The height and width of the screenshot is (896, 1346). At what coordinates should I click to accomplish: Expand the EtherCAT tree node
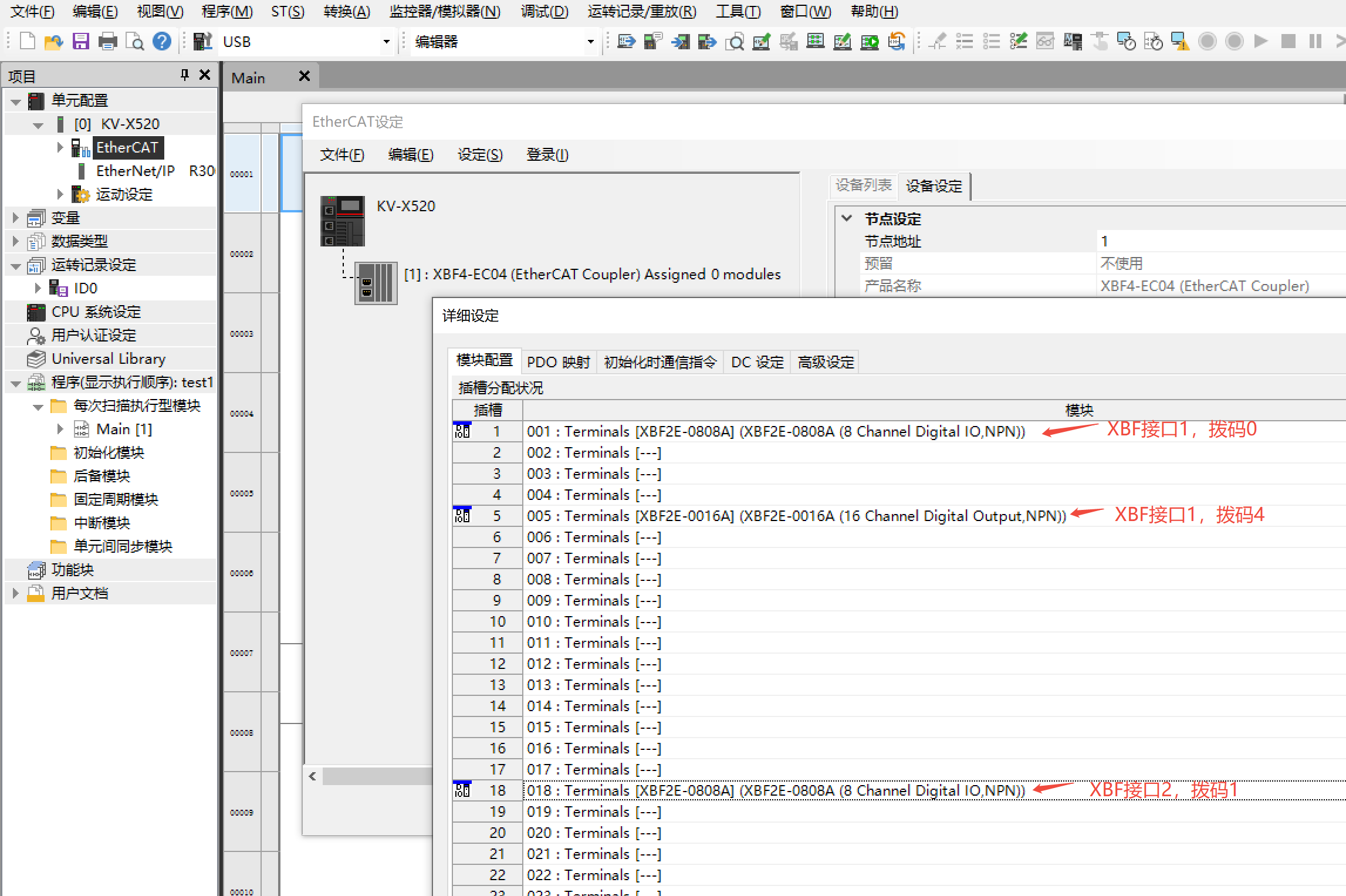click(x=60, y=147)
